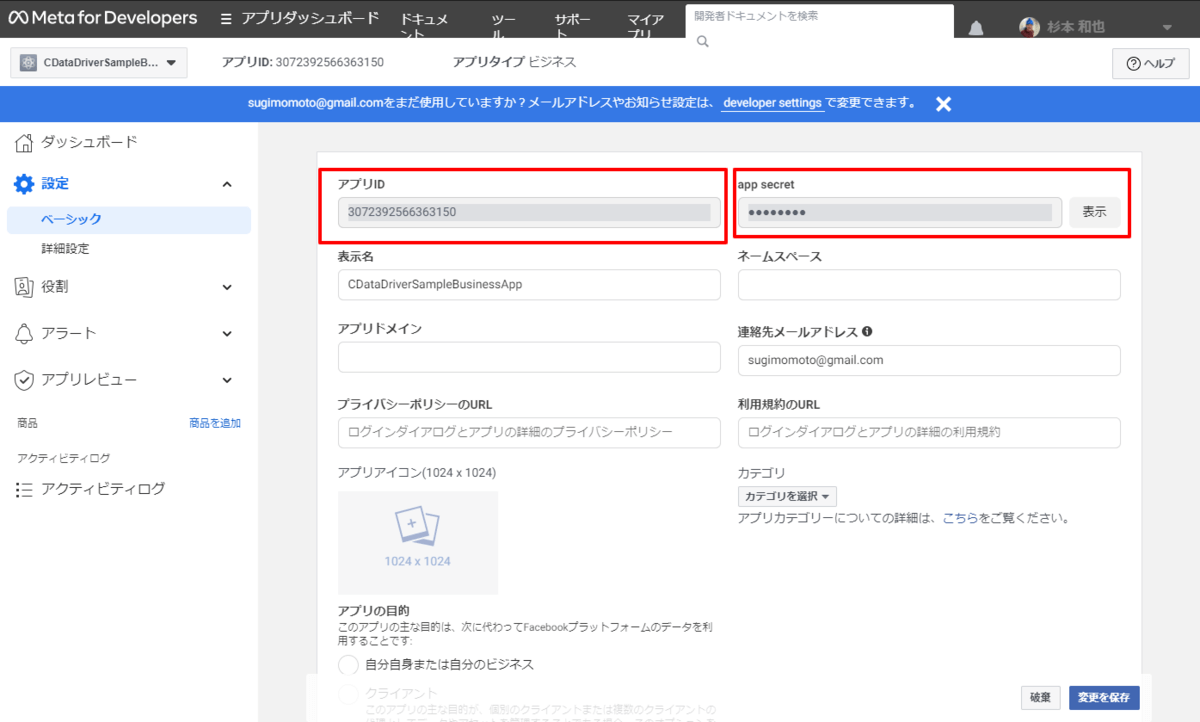Click the 表示名 input field
Image resolution: width=1200 pixels, height=722 pixels.
(x=529, y=285)
